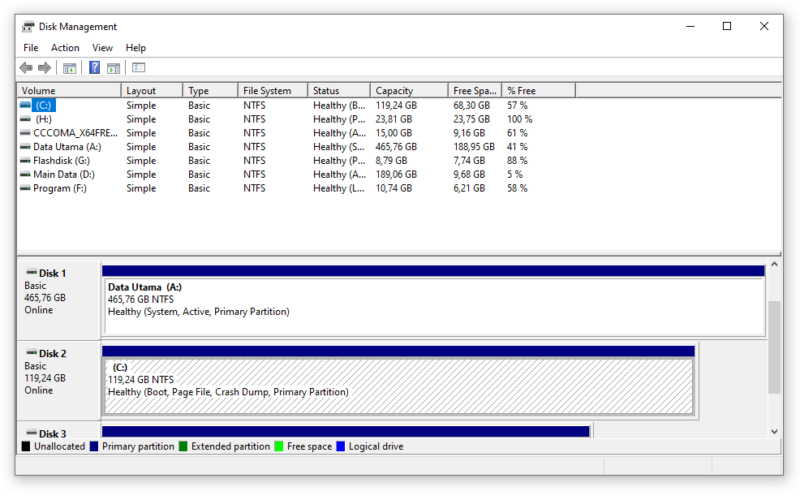
Task: Click the Free space legend swatch
Action: click(x=279, y=446)
